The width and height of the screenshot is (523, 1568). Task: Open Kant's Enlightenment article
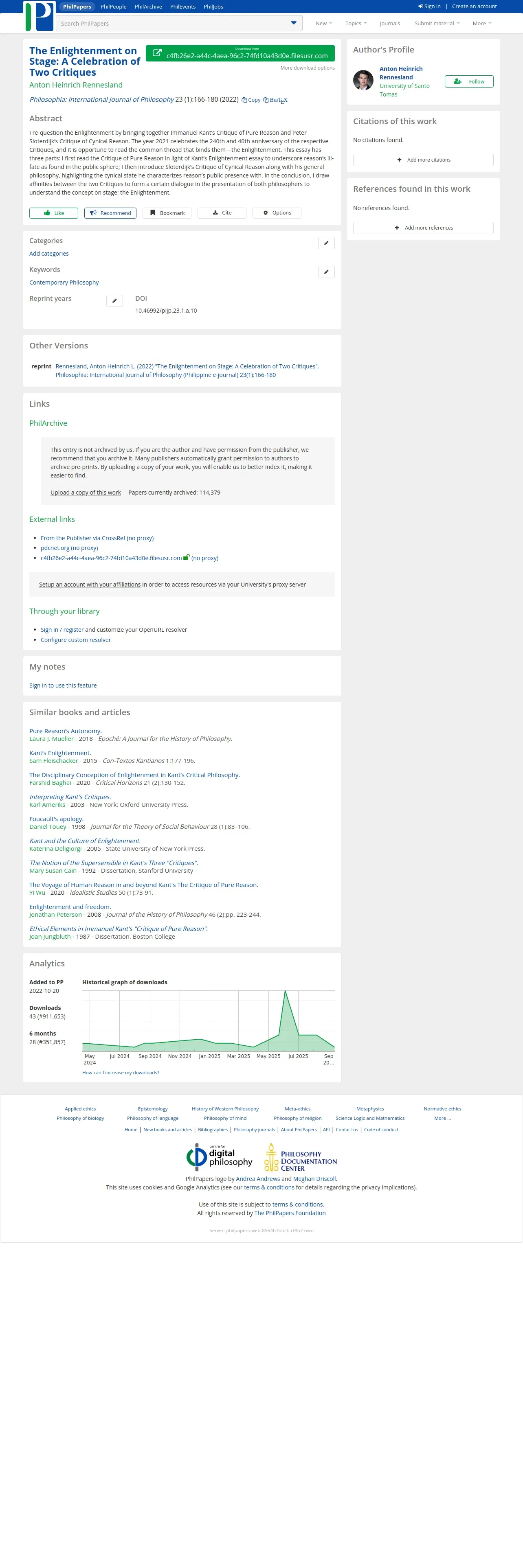coord(59,753)
